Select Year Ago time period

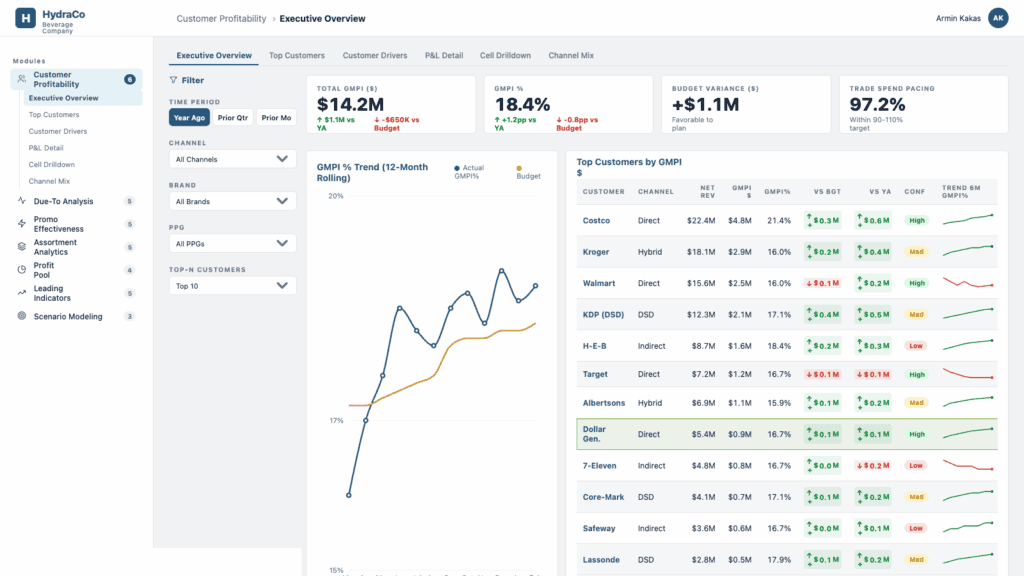189,118
